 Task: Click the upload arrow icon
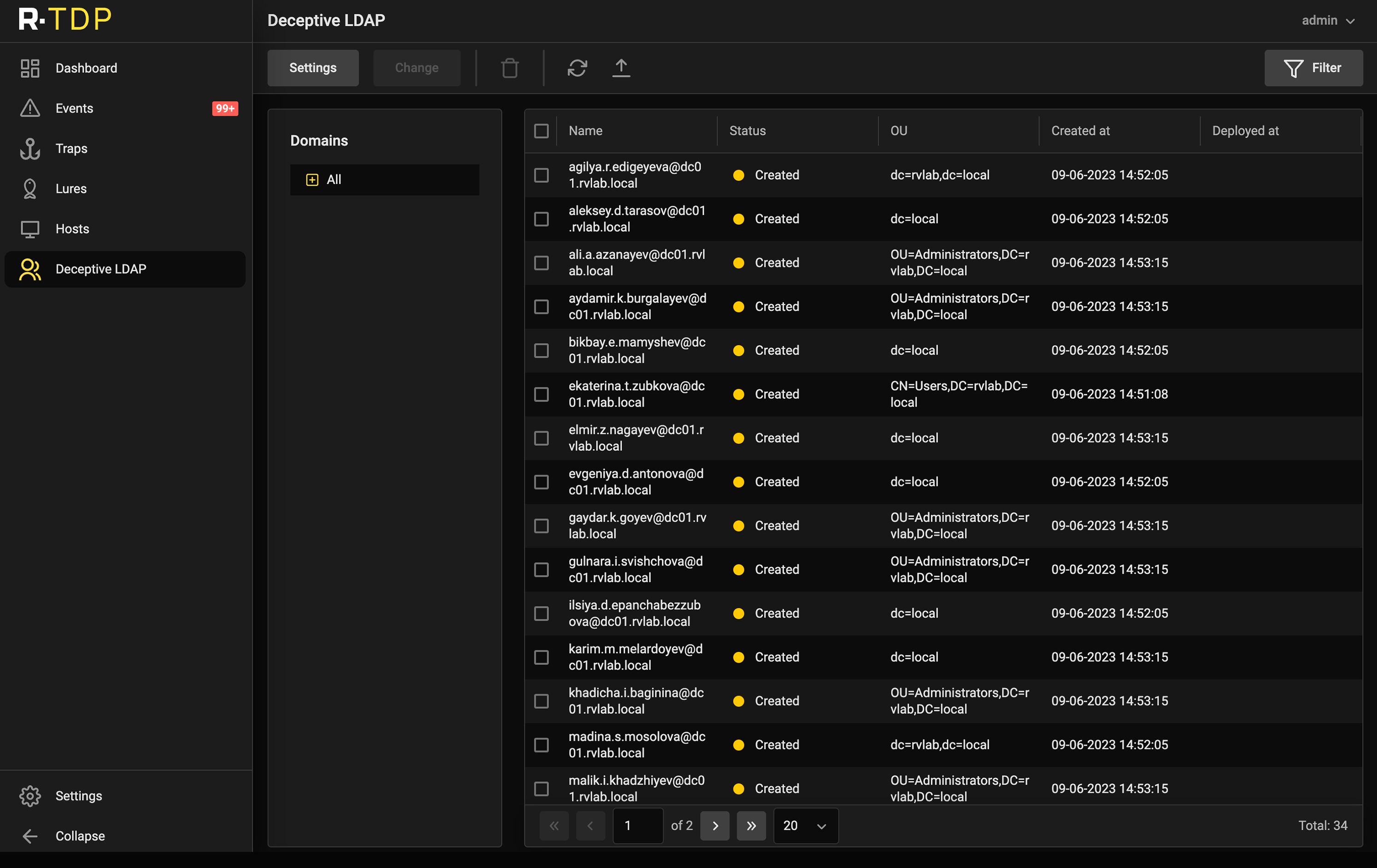[x=621, y=68]
